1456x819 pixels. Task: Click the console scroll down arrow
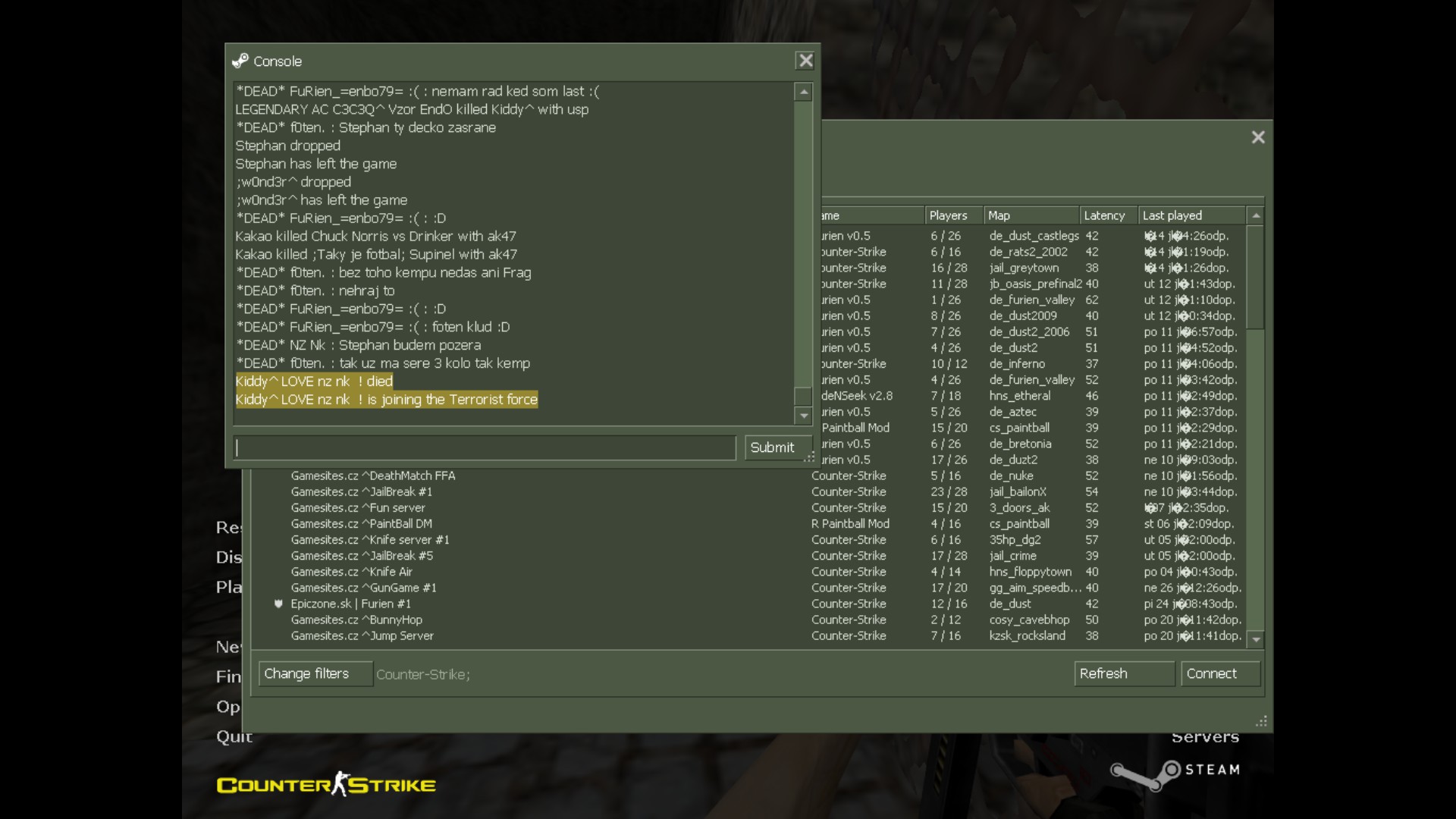pyautogui.click(x=803, y=415)
